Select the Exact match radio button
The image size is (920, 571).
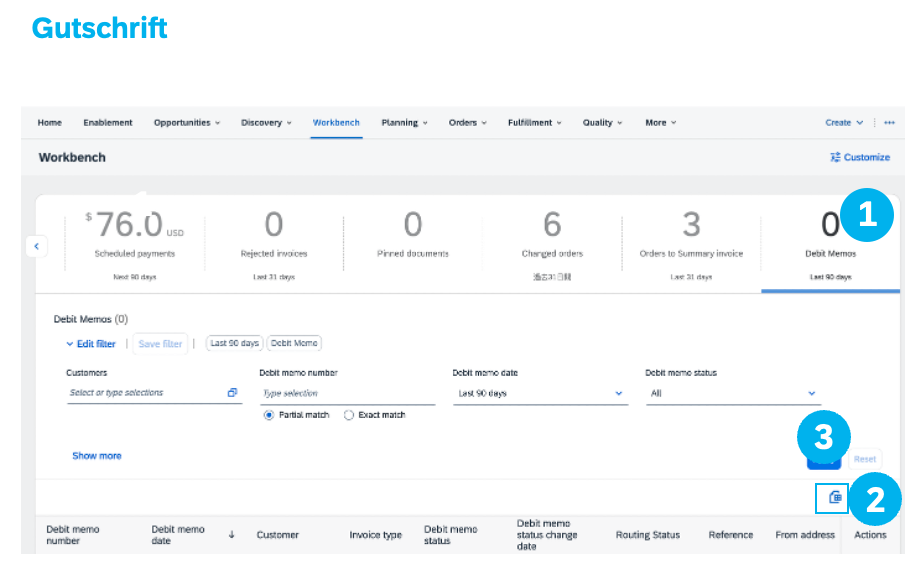349,415
